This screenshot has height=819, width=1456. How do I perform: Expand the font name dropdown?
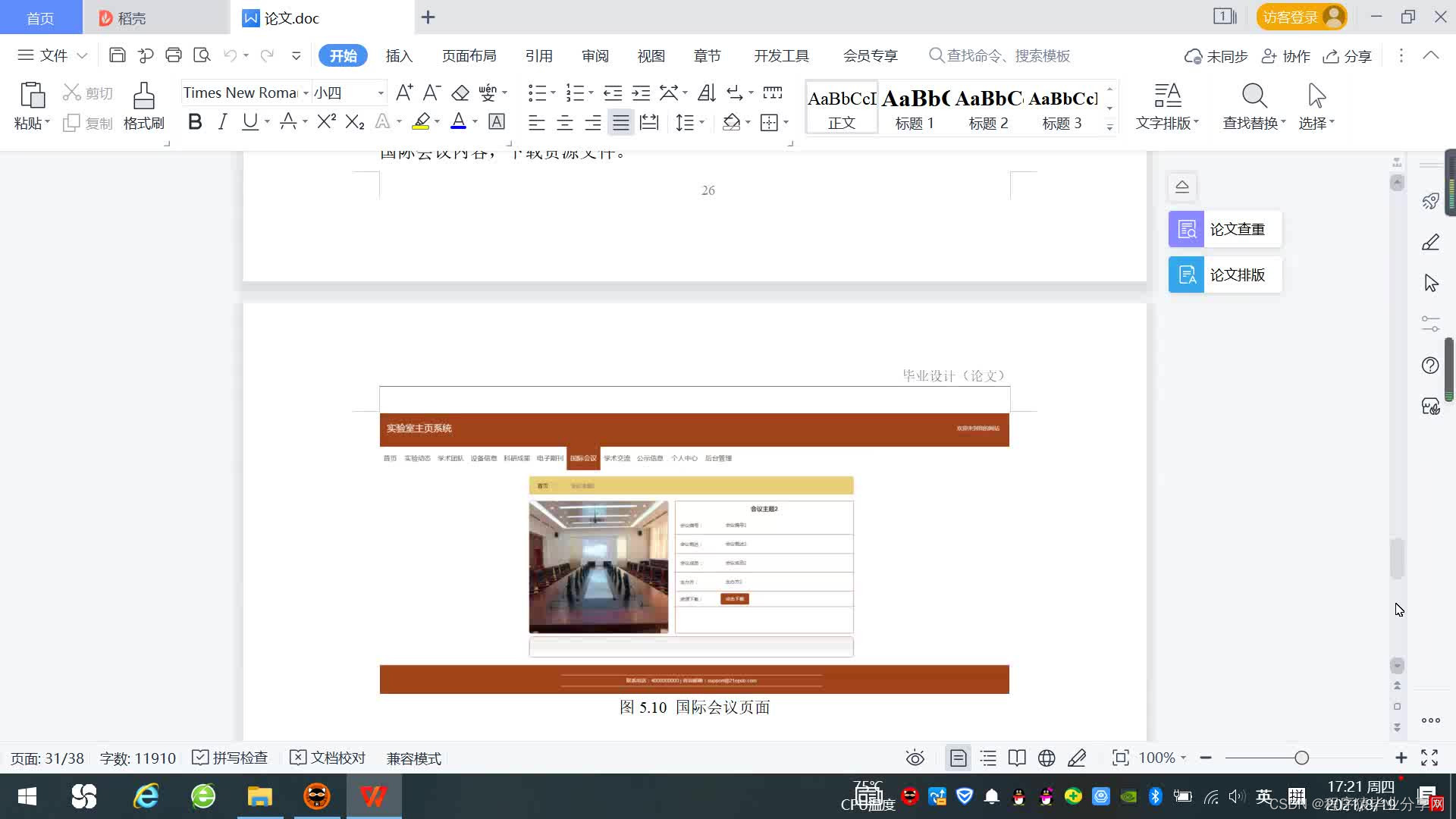[x=306, y=93]
